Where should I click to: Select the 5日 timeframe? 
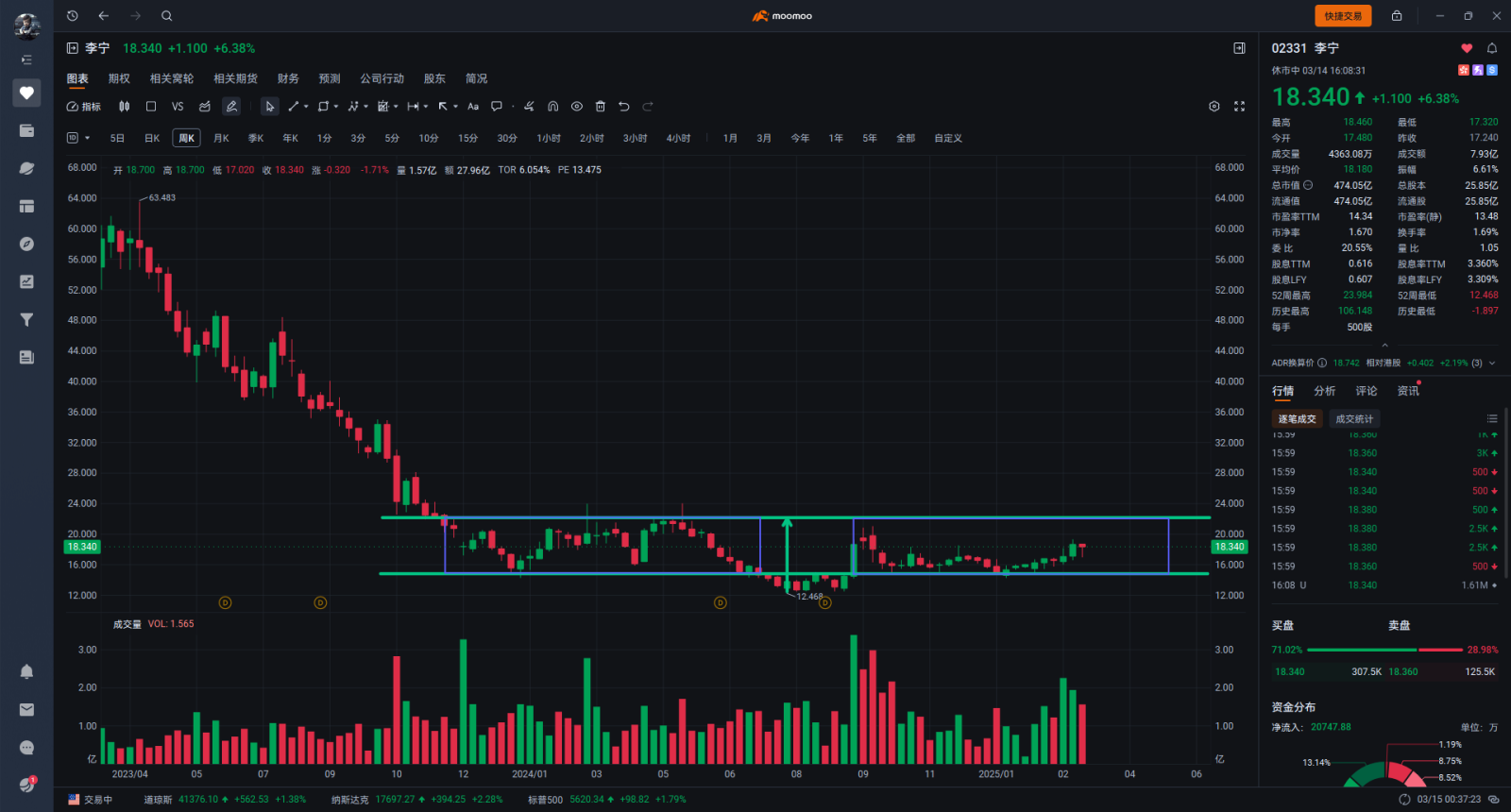[117, 138]
